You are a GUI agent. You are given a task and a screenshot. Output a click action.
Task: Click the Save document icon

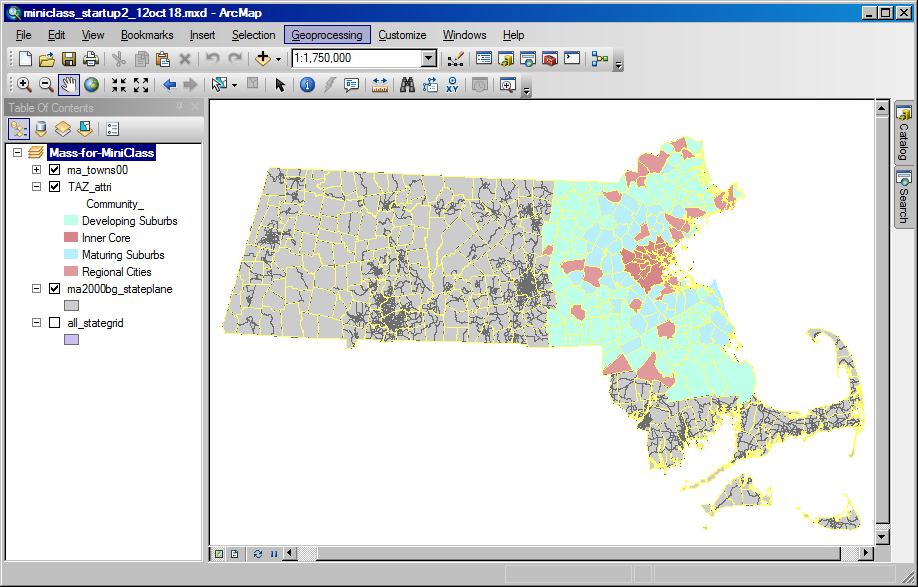69,59
